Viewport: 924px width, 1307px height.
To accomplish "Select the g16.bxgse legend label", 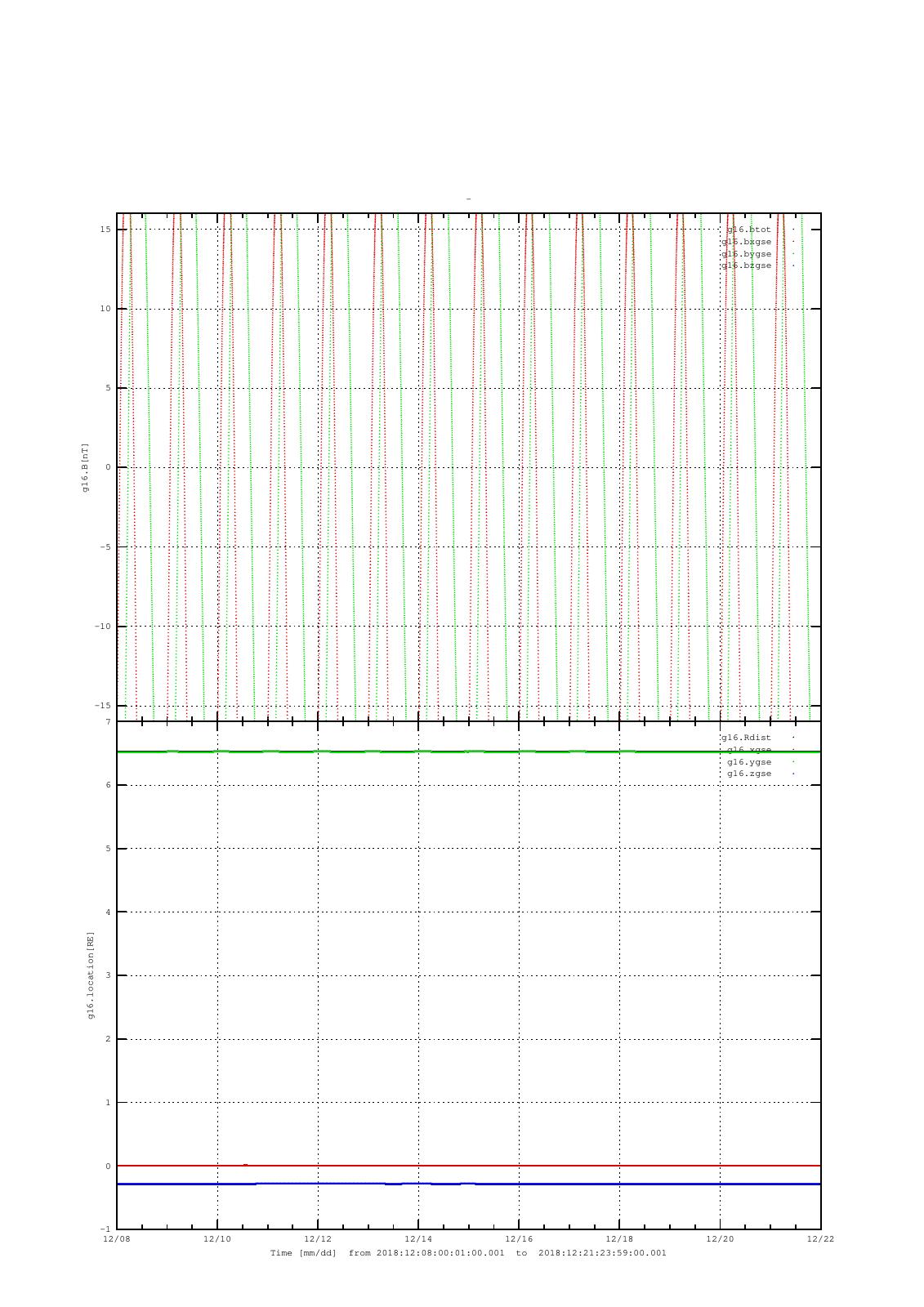I will pyautogui.click(x=746, y=242).
